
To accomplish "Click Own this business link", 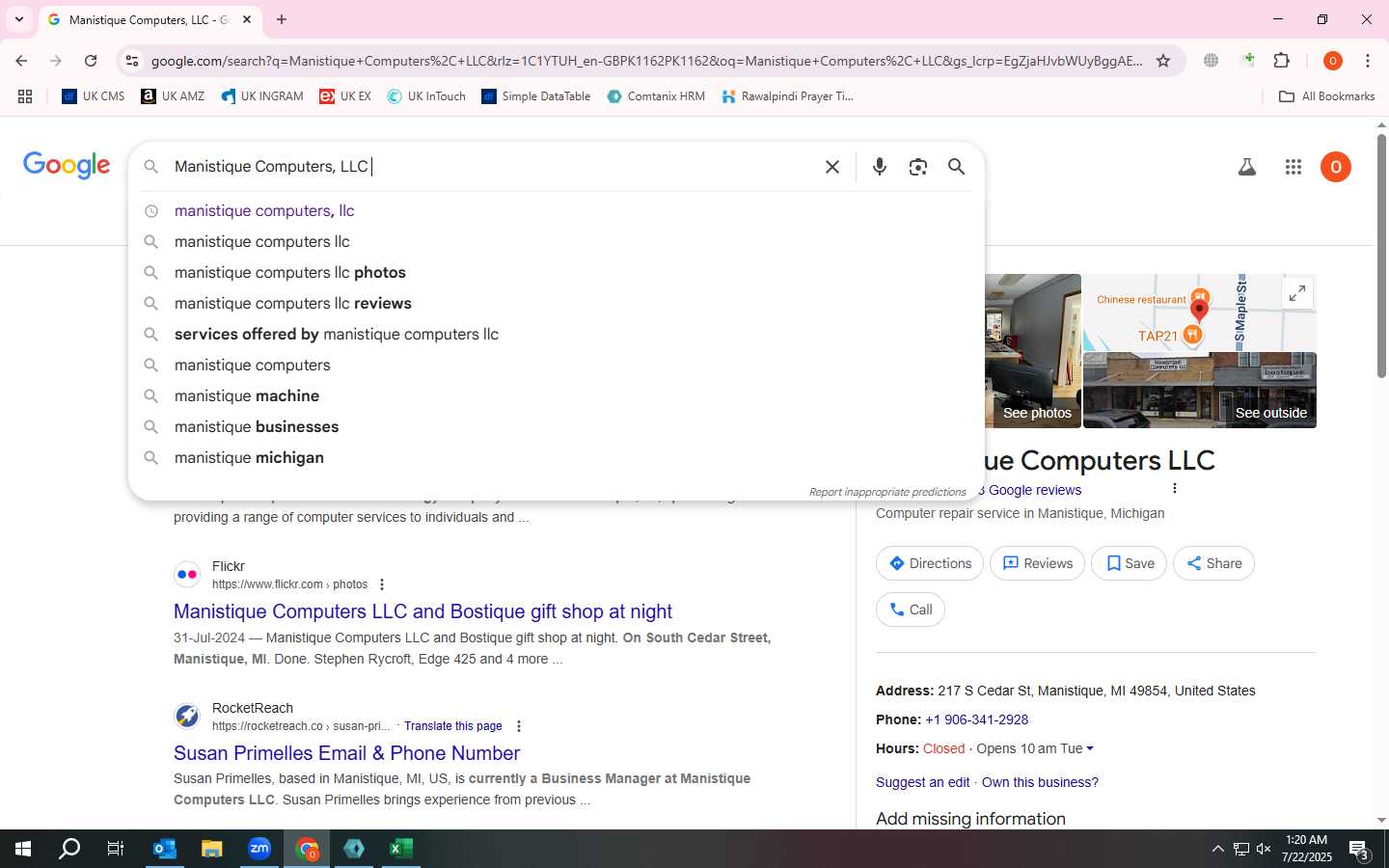I will point(1040,782).
